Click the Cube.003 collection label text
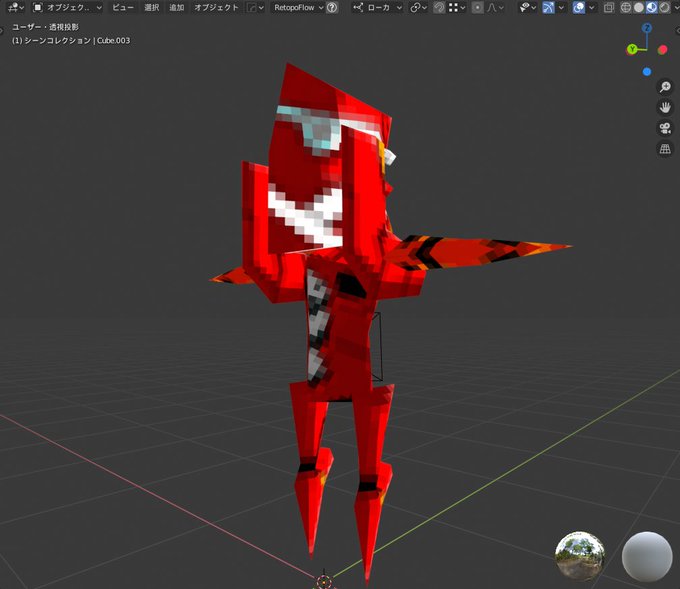 (x=113, y=40)
